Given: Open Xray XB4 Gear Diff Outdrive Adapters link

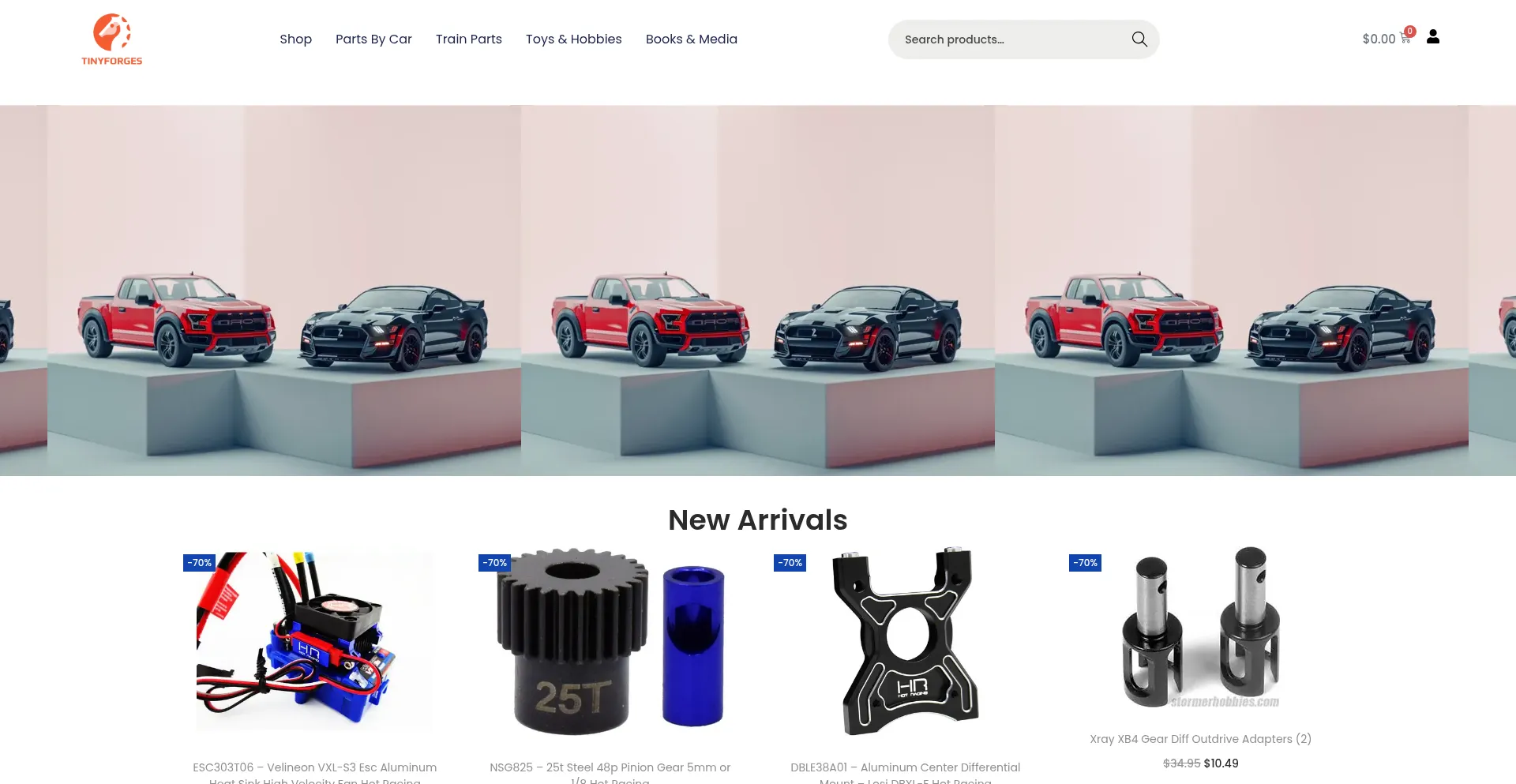Looking at the screenshot, I should click(1200, 739).
